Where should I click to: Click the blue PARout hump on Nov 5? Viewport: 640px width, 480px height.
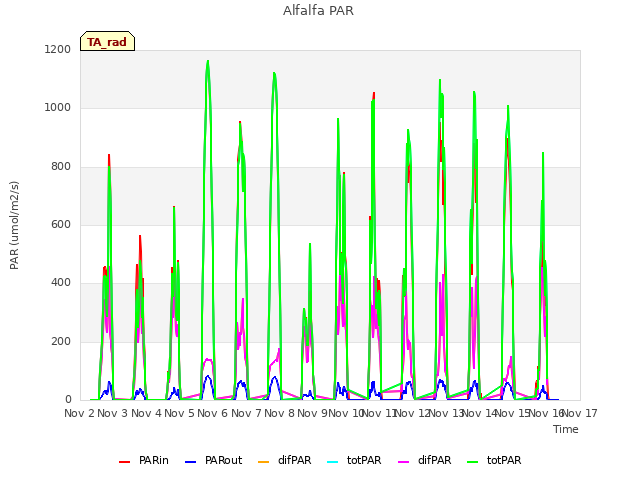208,378
